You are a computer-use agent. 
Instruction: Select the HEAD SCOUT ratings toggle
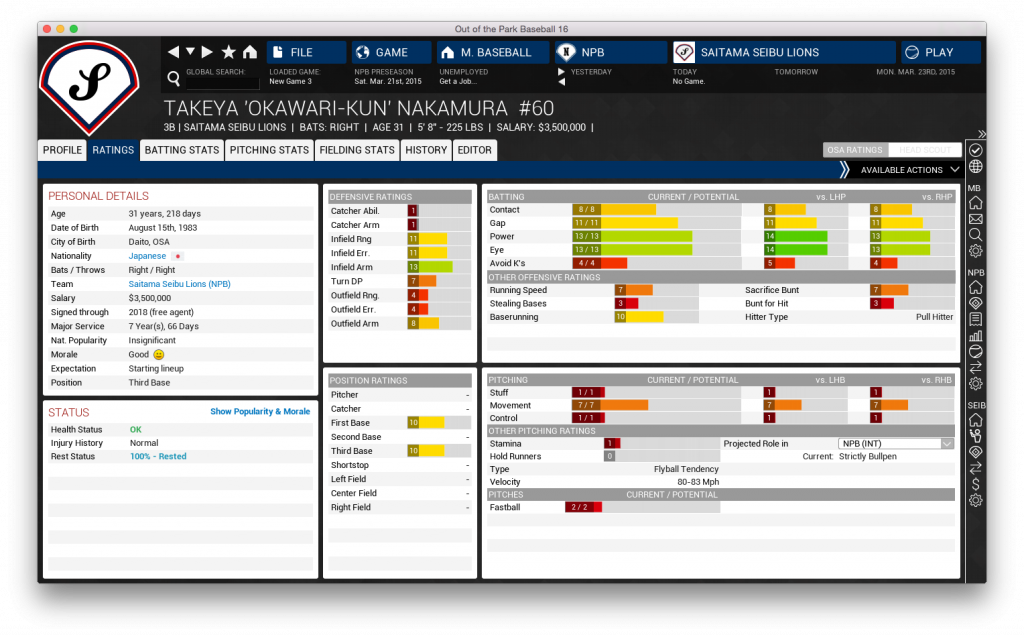click(x=925, y=150)
